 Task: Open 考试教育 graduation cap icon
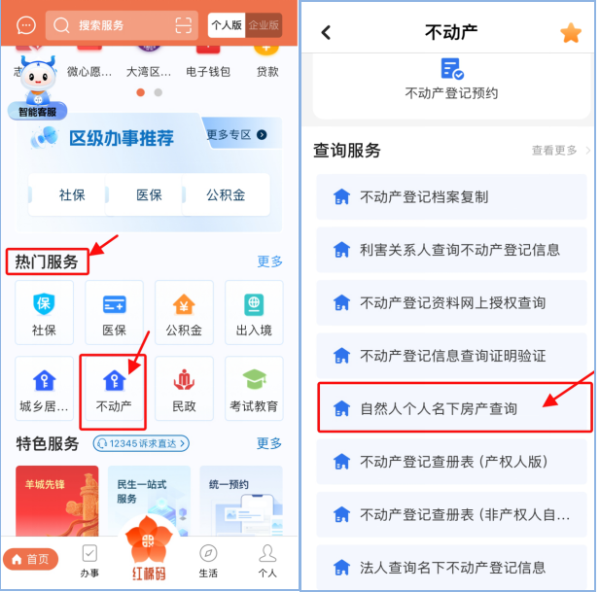coord(254,380)
